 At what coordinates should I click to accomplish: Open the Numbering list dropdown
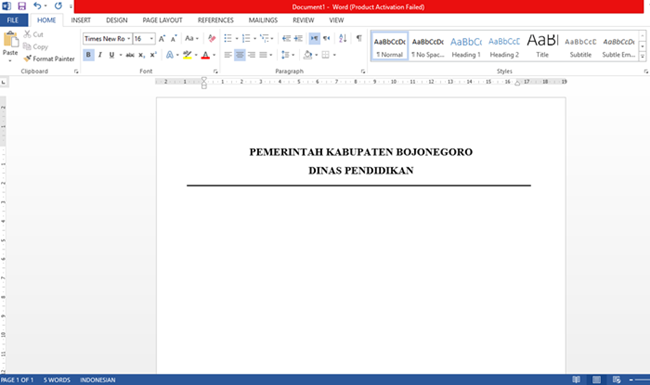(255, 39)
